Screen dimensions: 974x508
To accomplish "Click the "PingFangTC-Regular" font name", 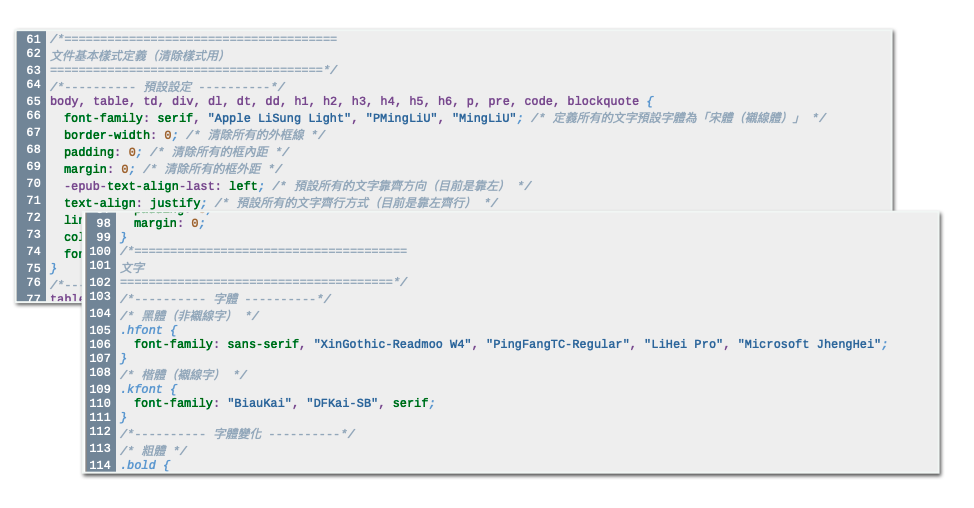I will 557,344.
